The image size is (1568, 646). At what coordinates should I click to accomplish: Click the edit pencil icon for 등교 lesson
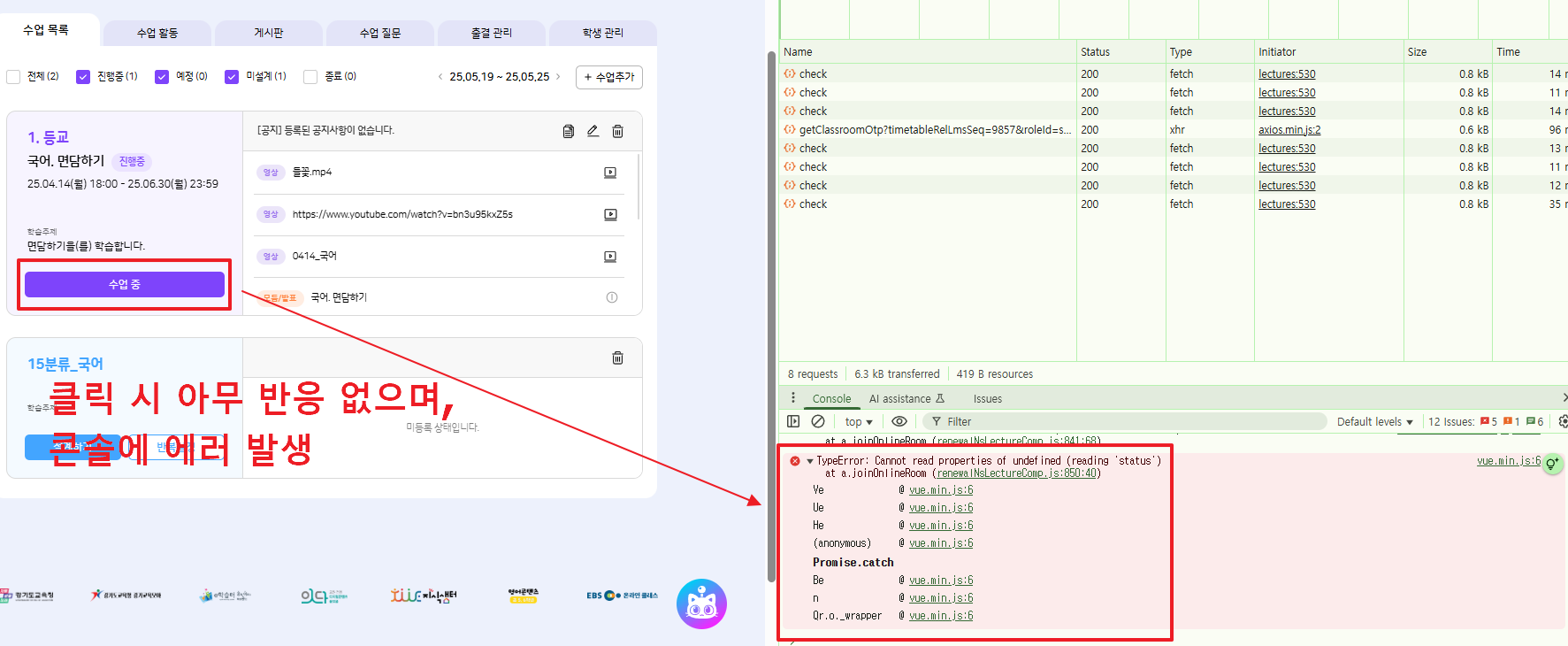593,131
